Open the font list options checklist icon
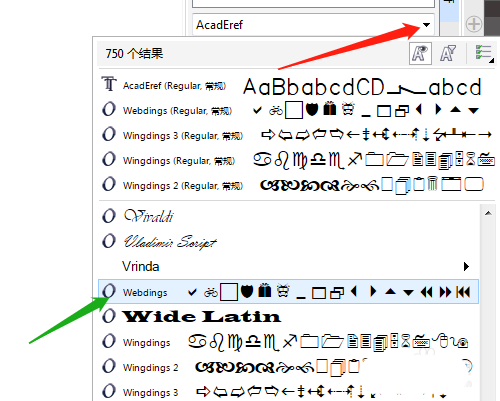 pos(484,53)
